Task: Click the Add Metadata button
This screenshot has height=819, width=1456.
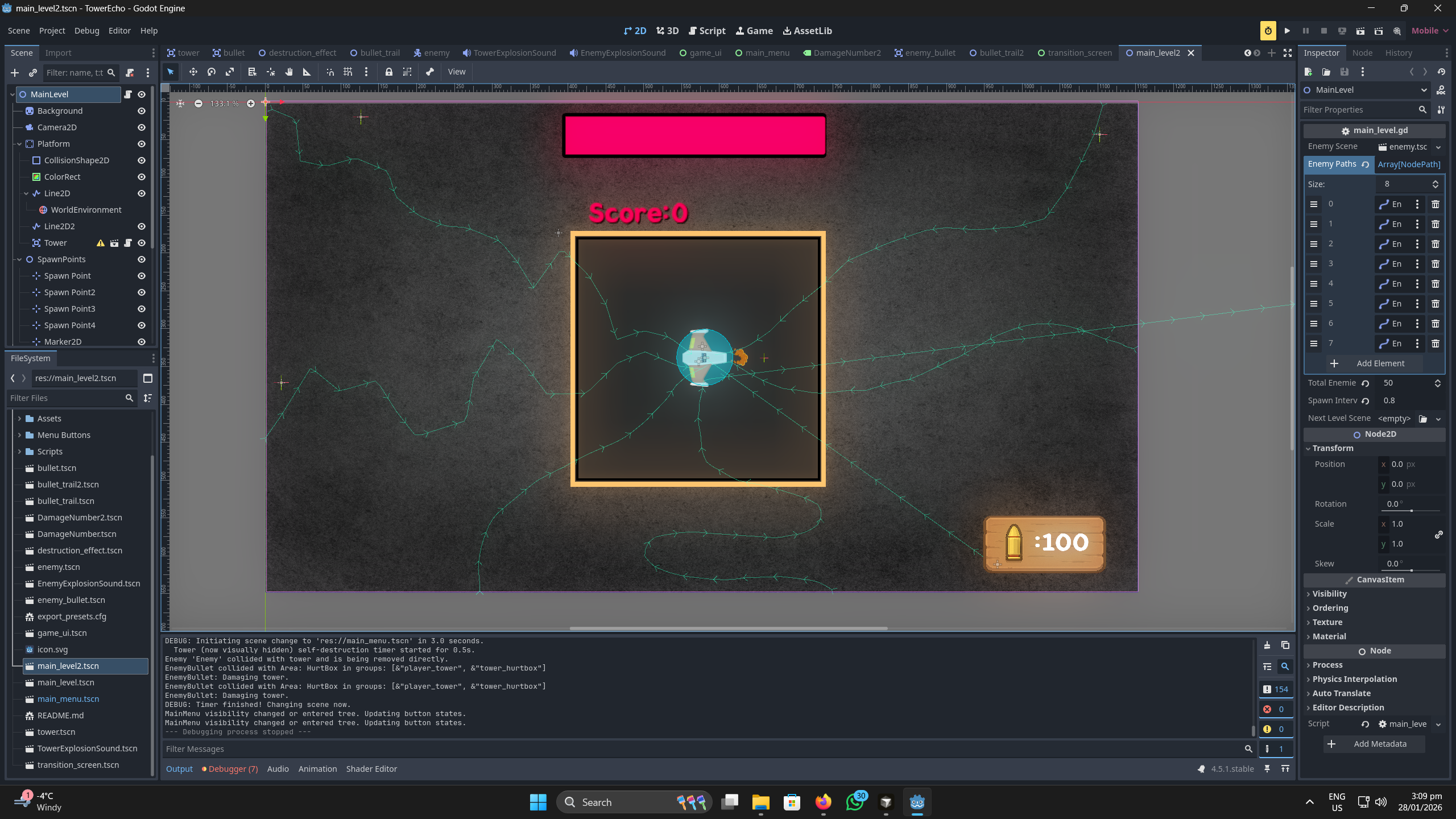Action: click(1374, 743)
